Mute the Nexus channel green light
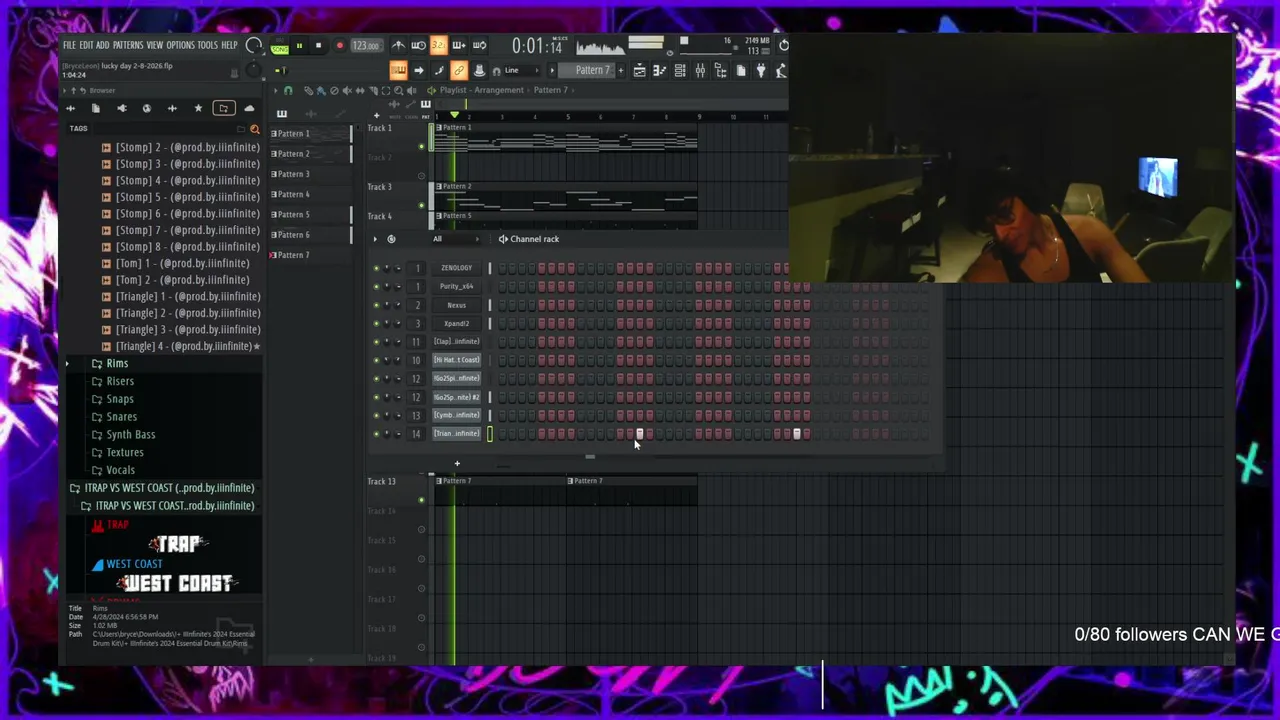The height and width of the screenshot is (720, 1280). (x=376, y=305)
